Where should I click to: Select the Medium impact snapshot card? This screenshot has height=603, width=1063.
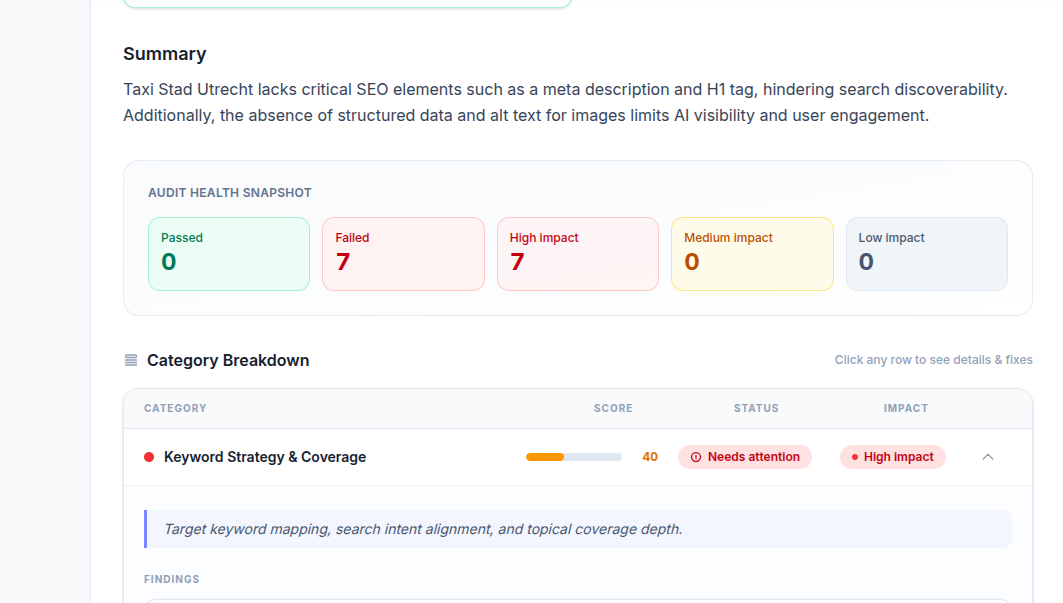pyautogui.click(x=753, y=254)
